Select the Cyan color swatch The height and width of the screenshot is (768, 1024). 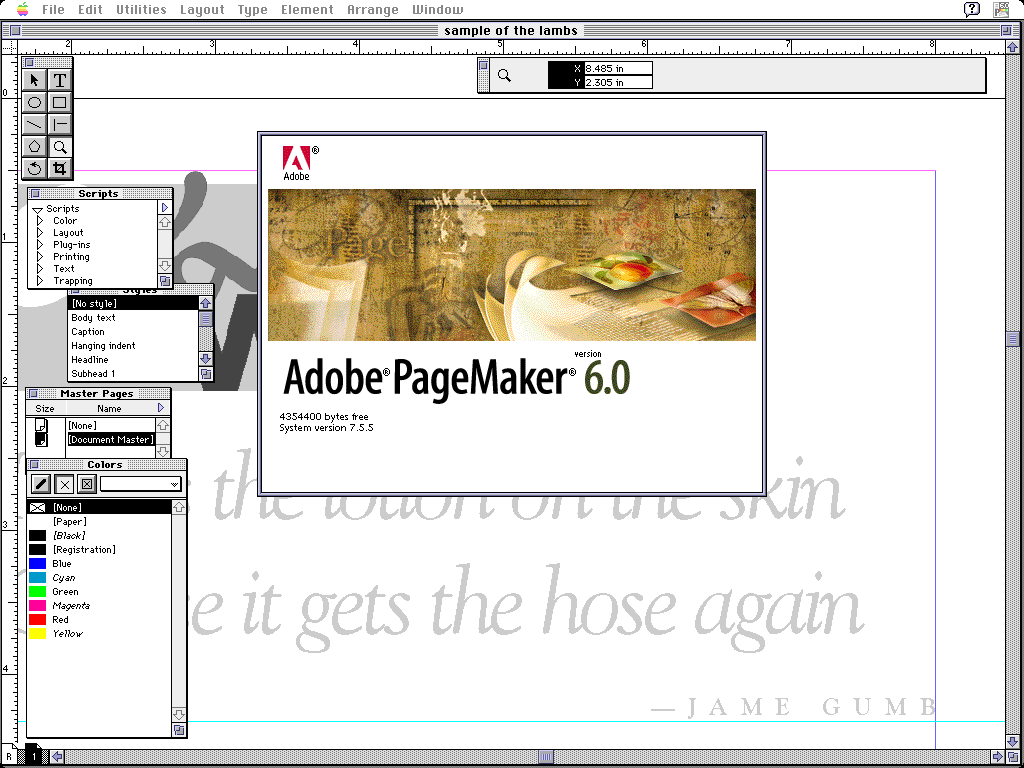pos(38,577)
